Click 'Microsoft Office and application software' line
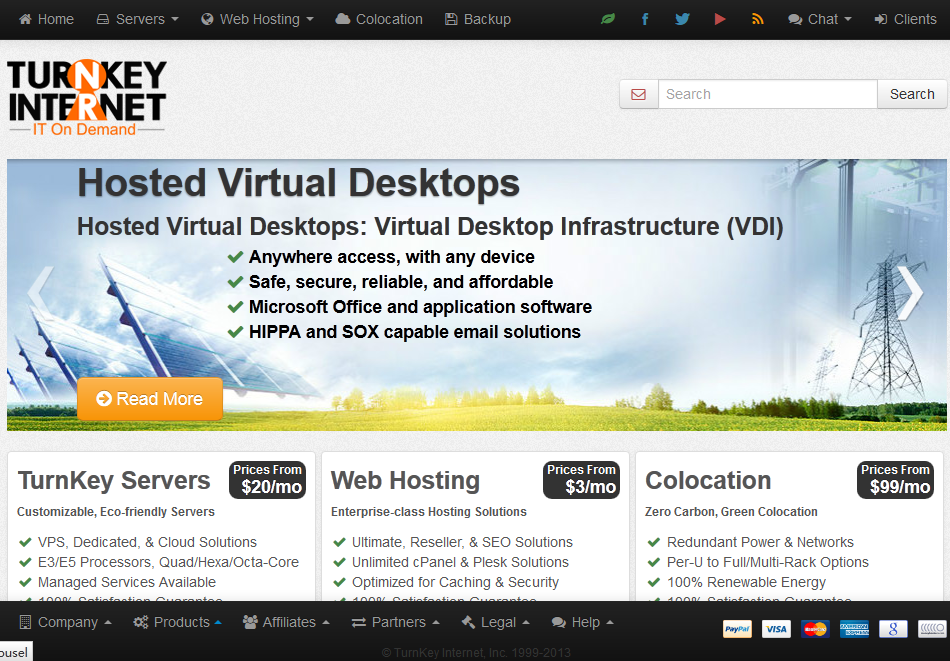Viewport: 950px width, 661px height. 420,307
